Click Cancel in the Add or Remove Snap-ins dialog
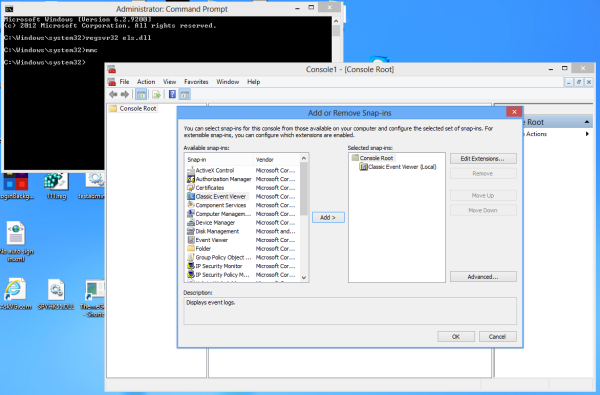The width and height of the screenshot is (600, 395). [x=497, y=336]
